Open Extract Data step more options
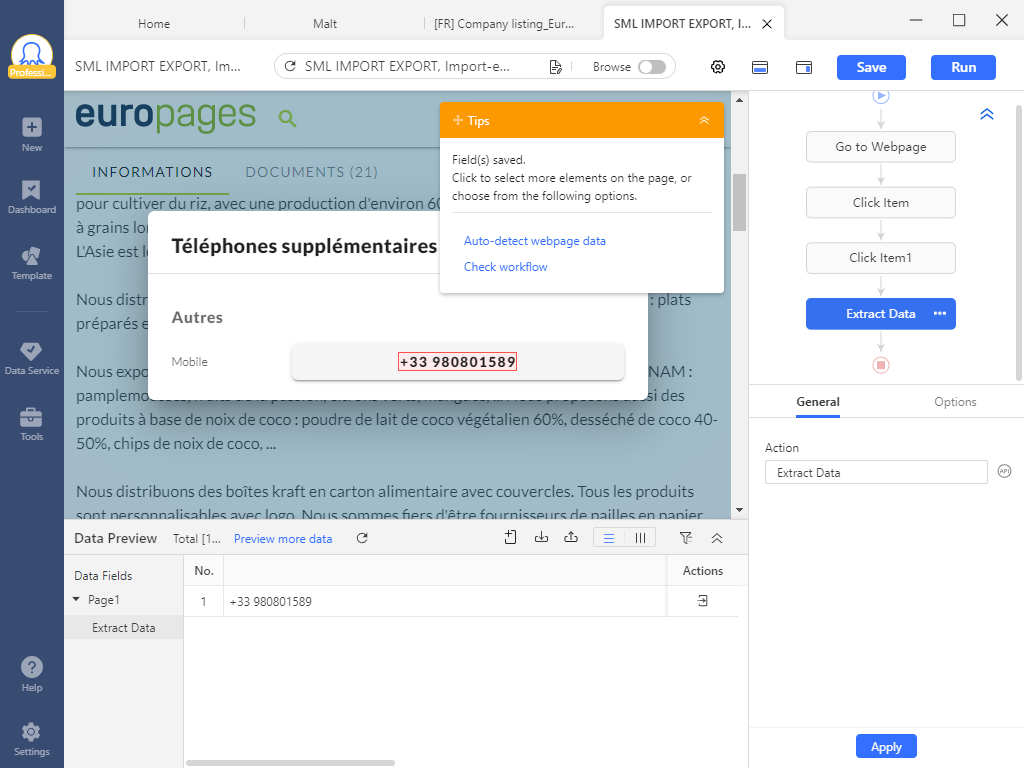 pos(940,313)
